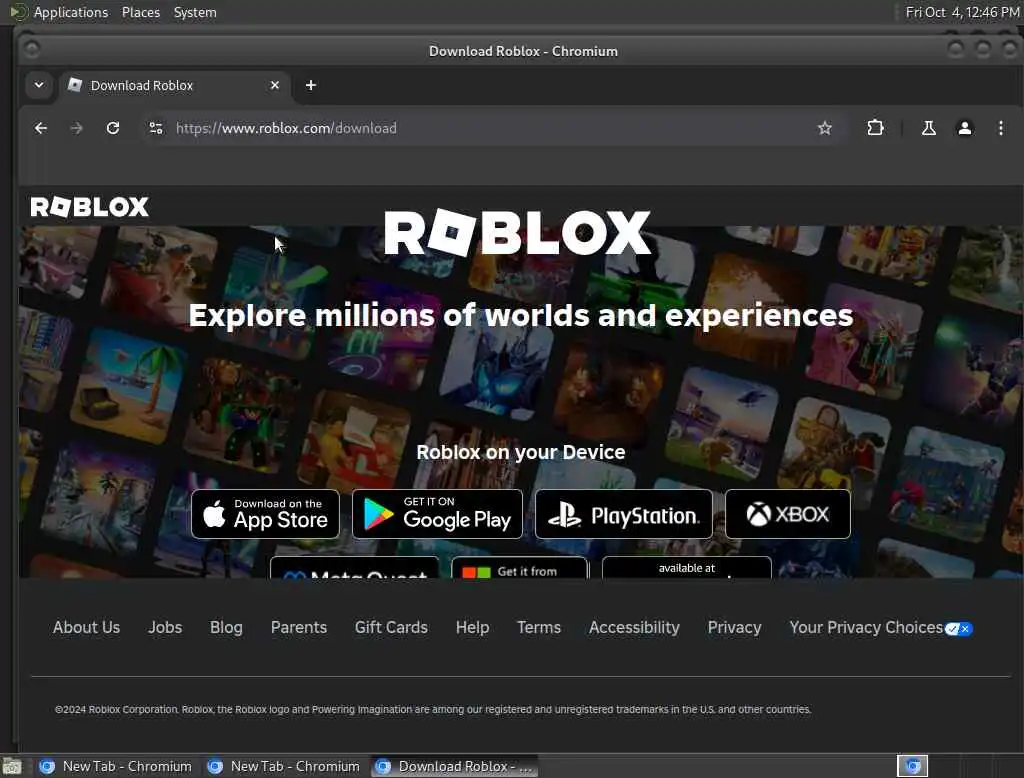Open the Places menu
Screen dimensions: 1024x778
click(140, 12)
